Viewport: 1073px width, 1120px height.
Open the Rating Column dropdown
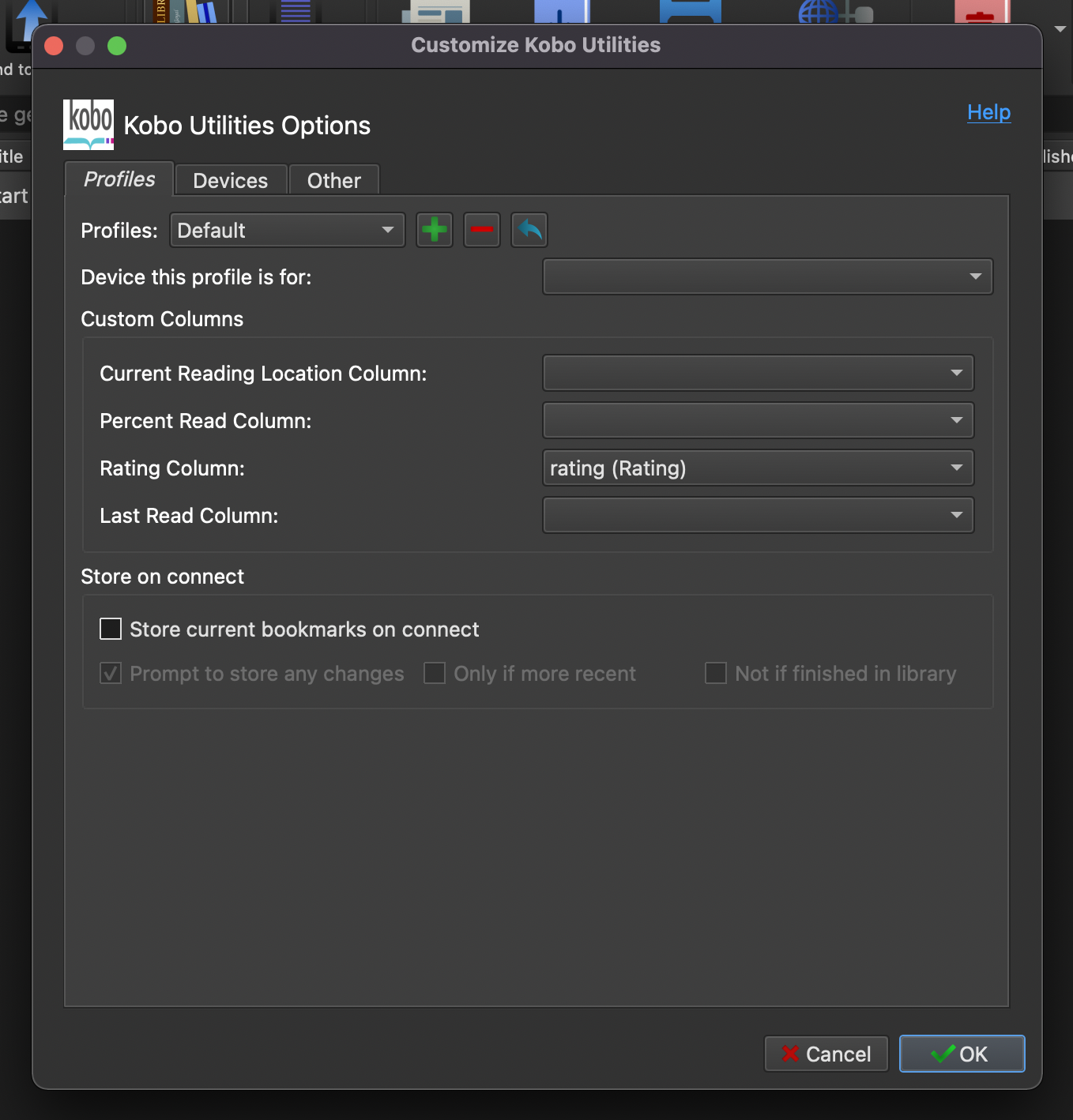pyautogui.click(x=758, y=468)
